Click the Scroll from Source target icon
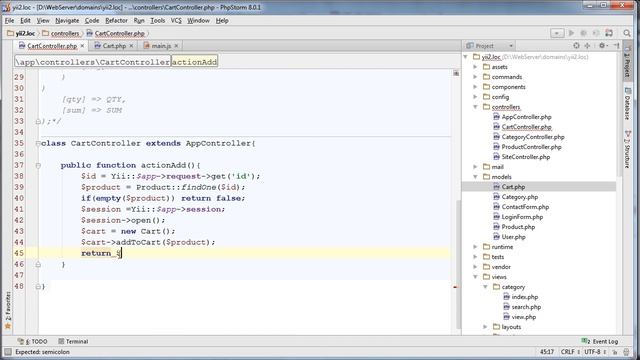 (576, 46)
